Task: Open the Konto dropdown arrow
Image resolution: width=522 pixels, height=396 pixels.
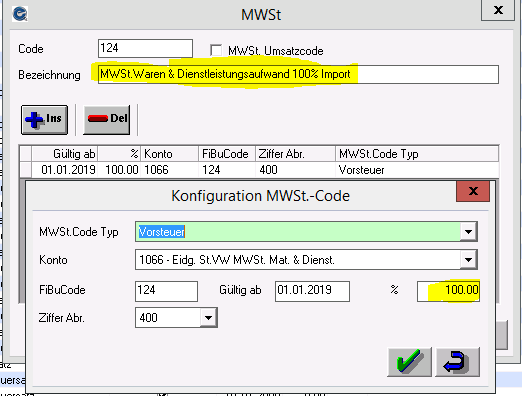Action: (469, 260)
